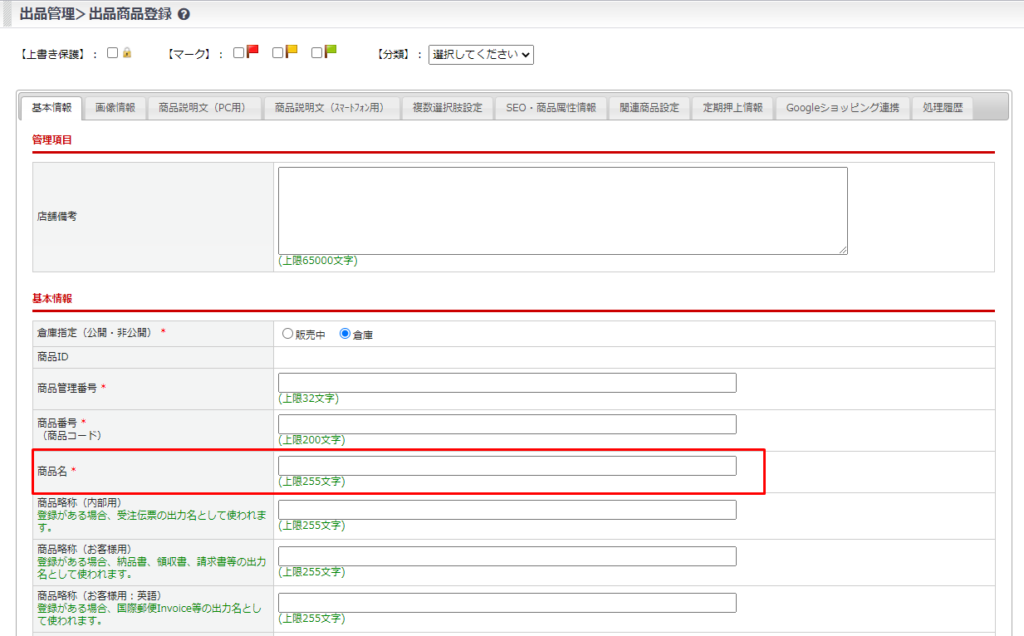1024x636 pixels.
Task: Grab the 店舗備考 textarea resize handle
Action: pos(843,250)
